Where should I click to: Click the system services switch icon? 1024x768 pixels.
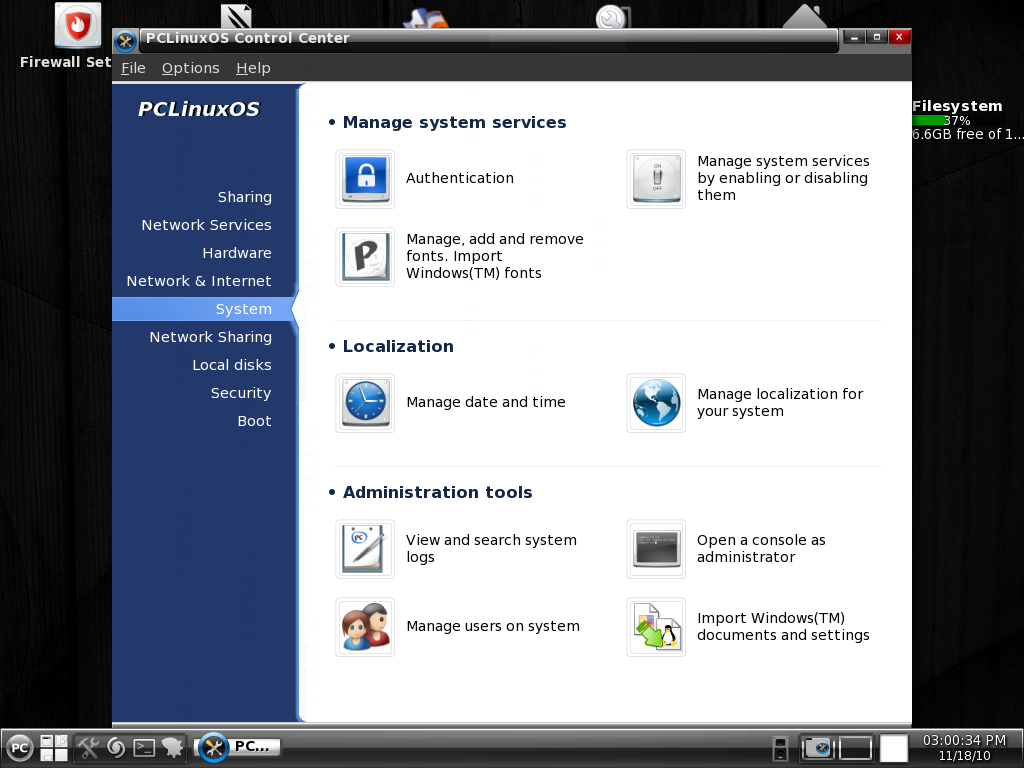point(656,179)
